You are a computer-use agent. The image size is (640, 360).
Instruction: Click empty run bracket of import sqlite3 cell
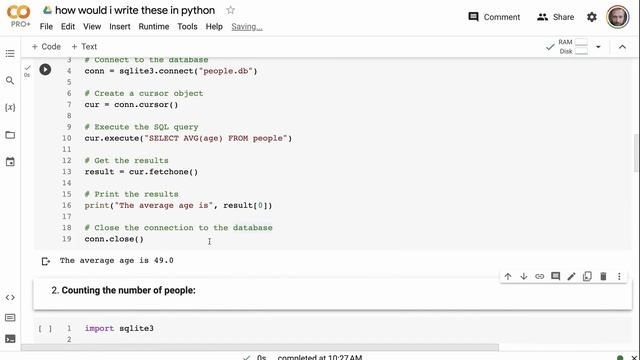(x=45, y=329)
